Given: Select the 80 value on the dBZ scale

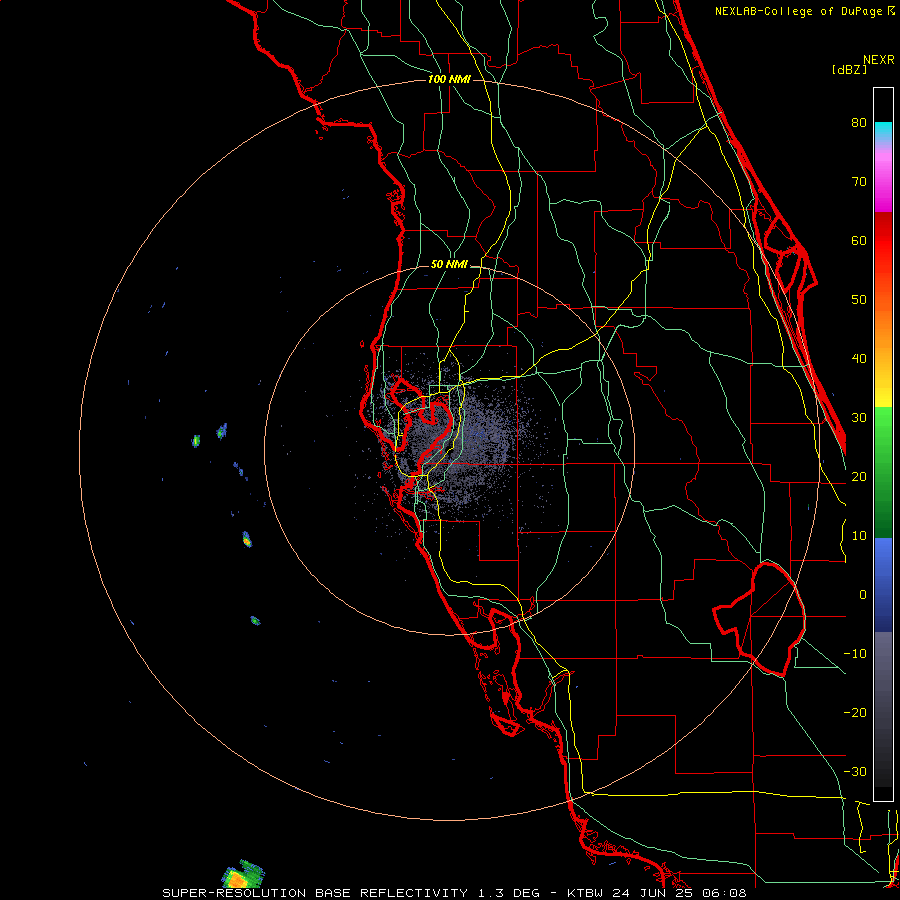Looking at the screenshot, I should (859, 123).
